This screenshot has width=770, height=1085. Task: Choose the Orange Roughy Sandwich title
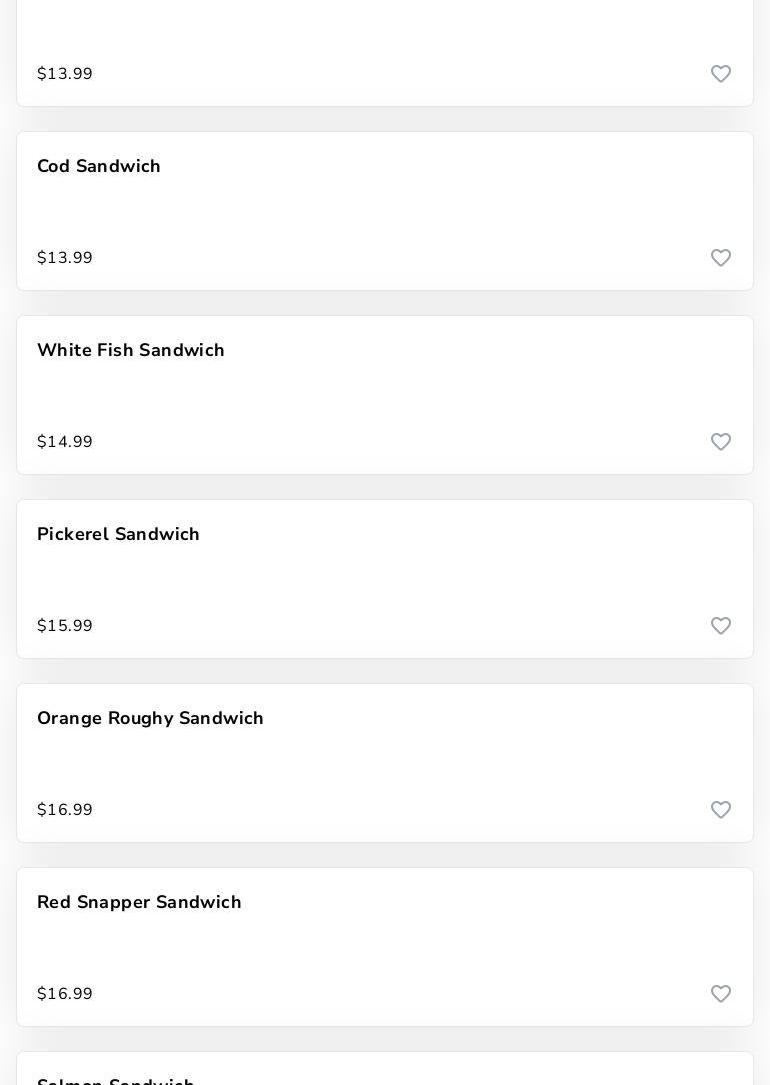(150, 718)
